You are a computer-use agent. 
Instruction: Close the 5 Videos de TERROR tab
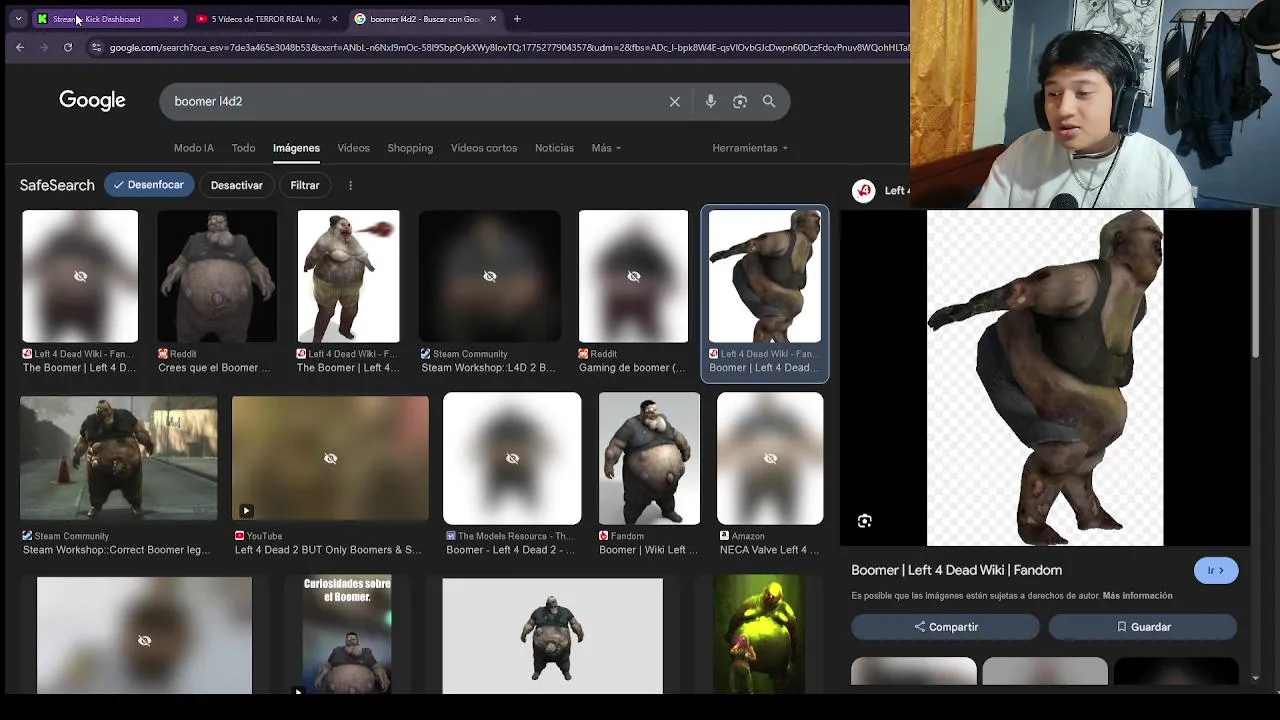click(x=334, y=19)
